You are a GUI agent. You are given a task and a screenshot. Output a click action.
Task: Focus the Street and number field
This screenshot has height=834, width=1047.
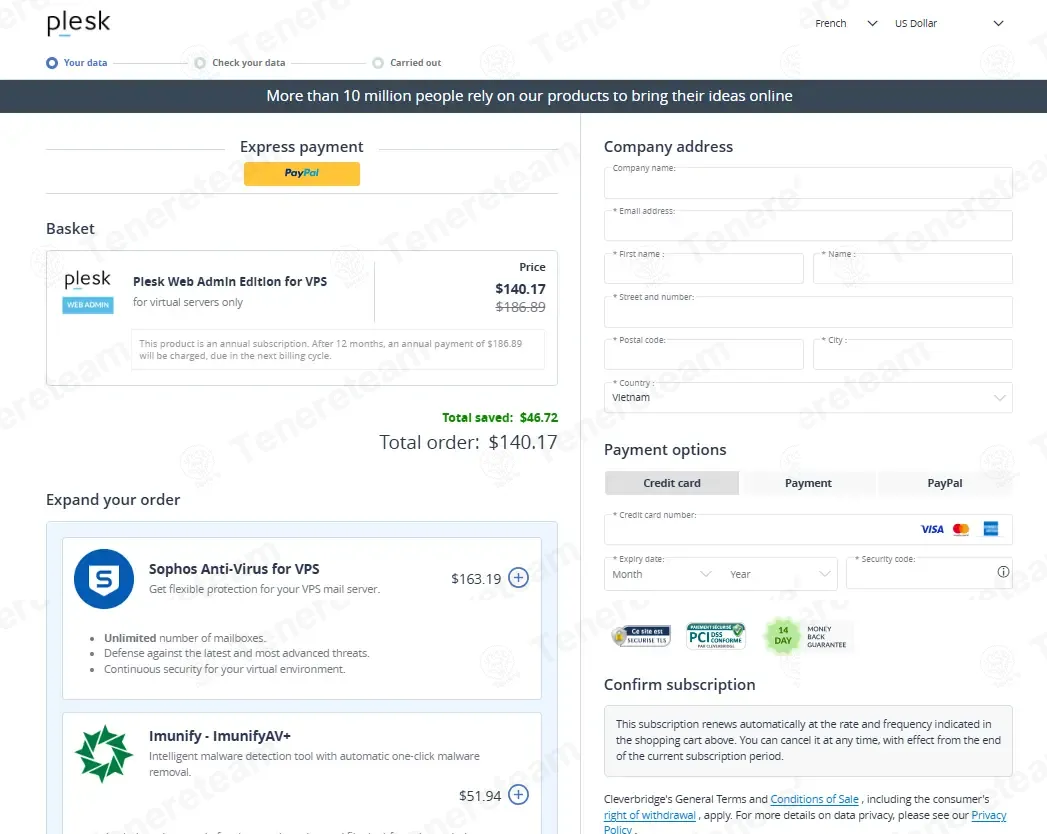[808, 312]
